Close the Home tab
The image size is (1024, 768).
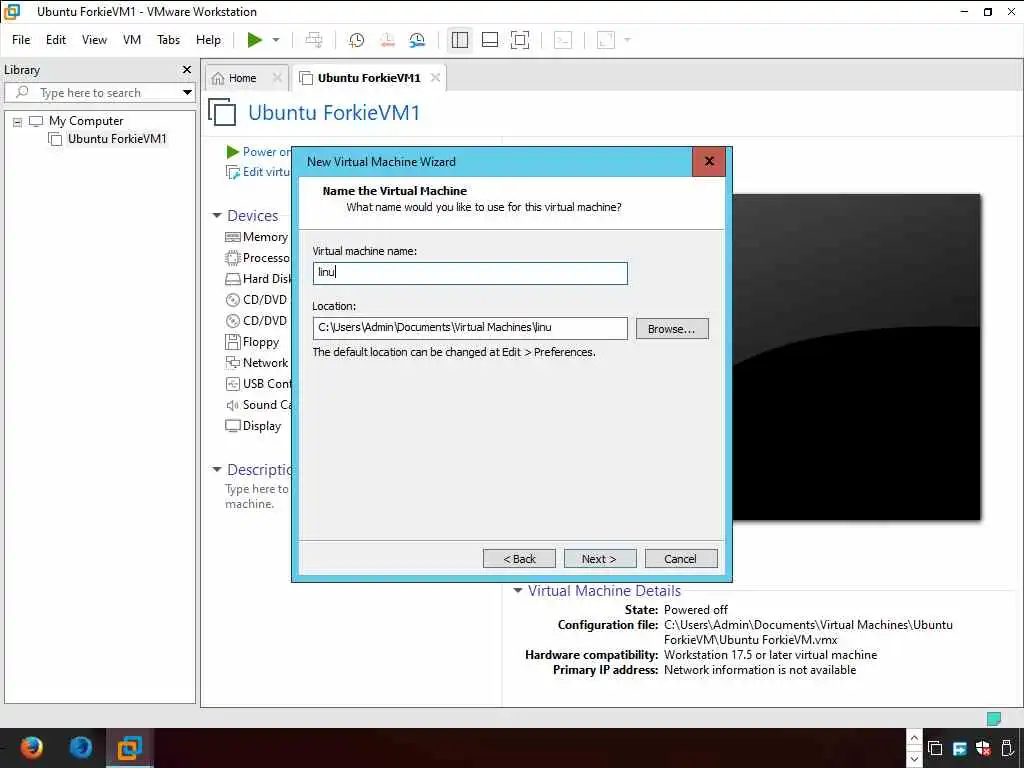277,78
